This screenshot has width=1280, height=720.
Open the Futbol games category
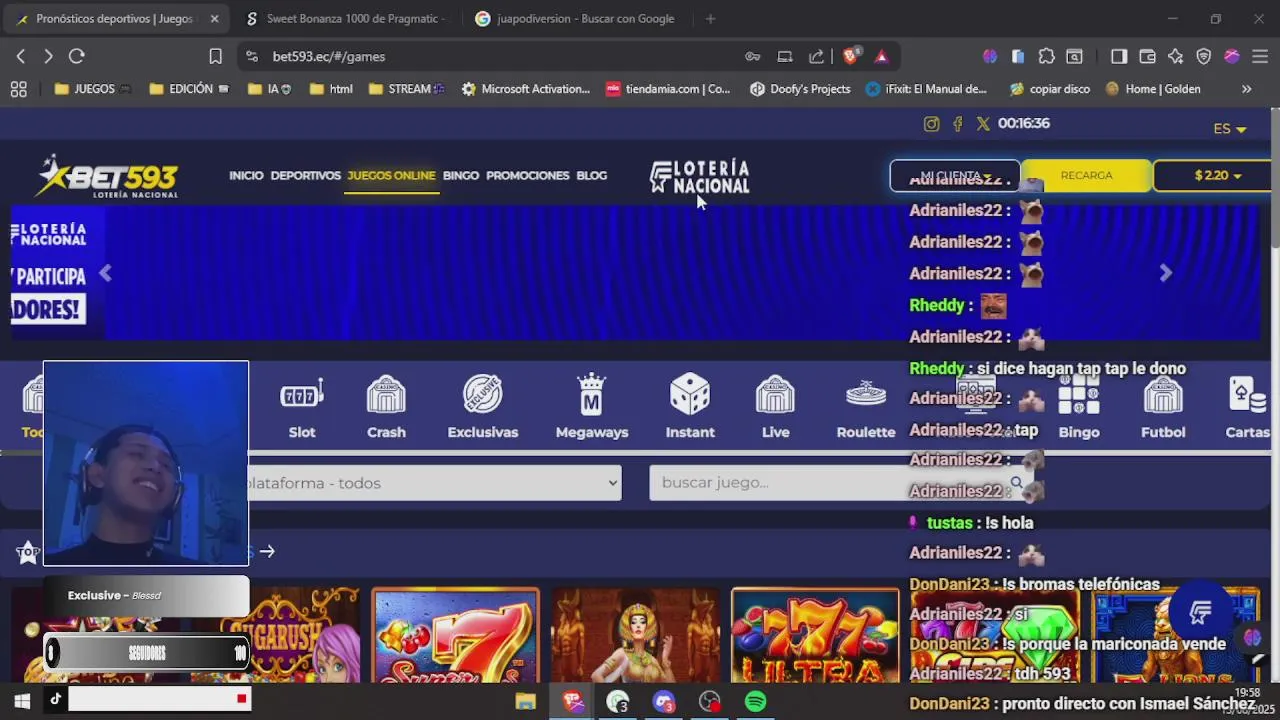1163,408
